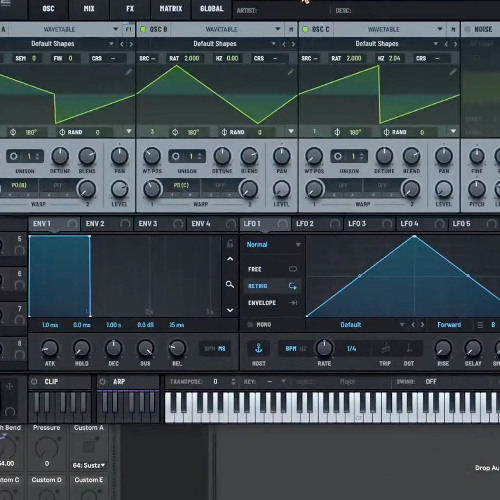Click the up chevron beside the envelope graph

click(x=230, y=259)
